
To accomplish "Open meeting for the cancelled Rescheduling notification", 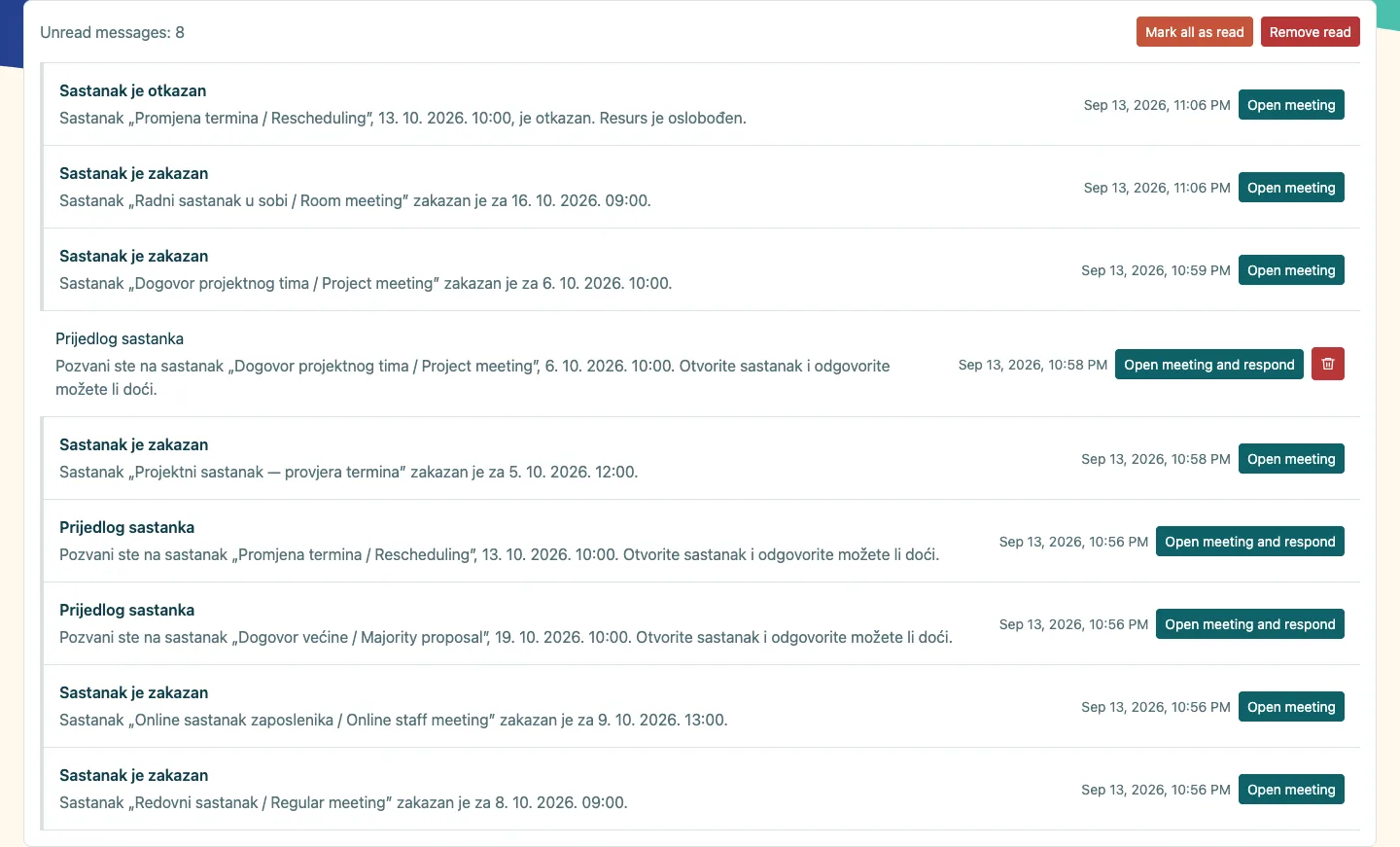I will tap(1291, 105).
